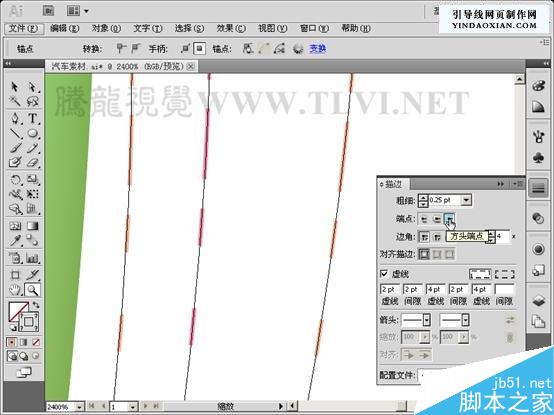Open the 编辑(E) menu
Image resolution: width=554 pixels, height=415 pixels.
pyautogui.click(x=65, y=29)
